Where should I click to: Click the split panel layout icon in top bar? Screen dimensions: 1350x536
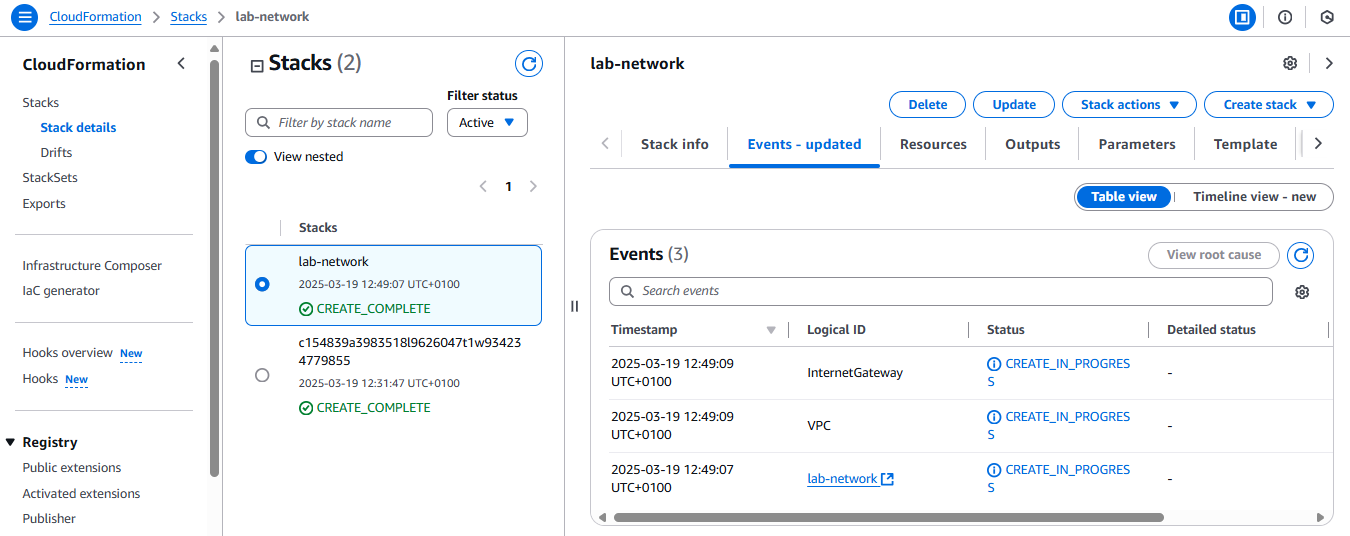coord(1242,17)
